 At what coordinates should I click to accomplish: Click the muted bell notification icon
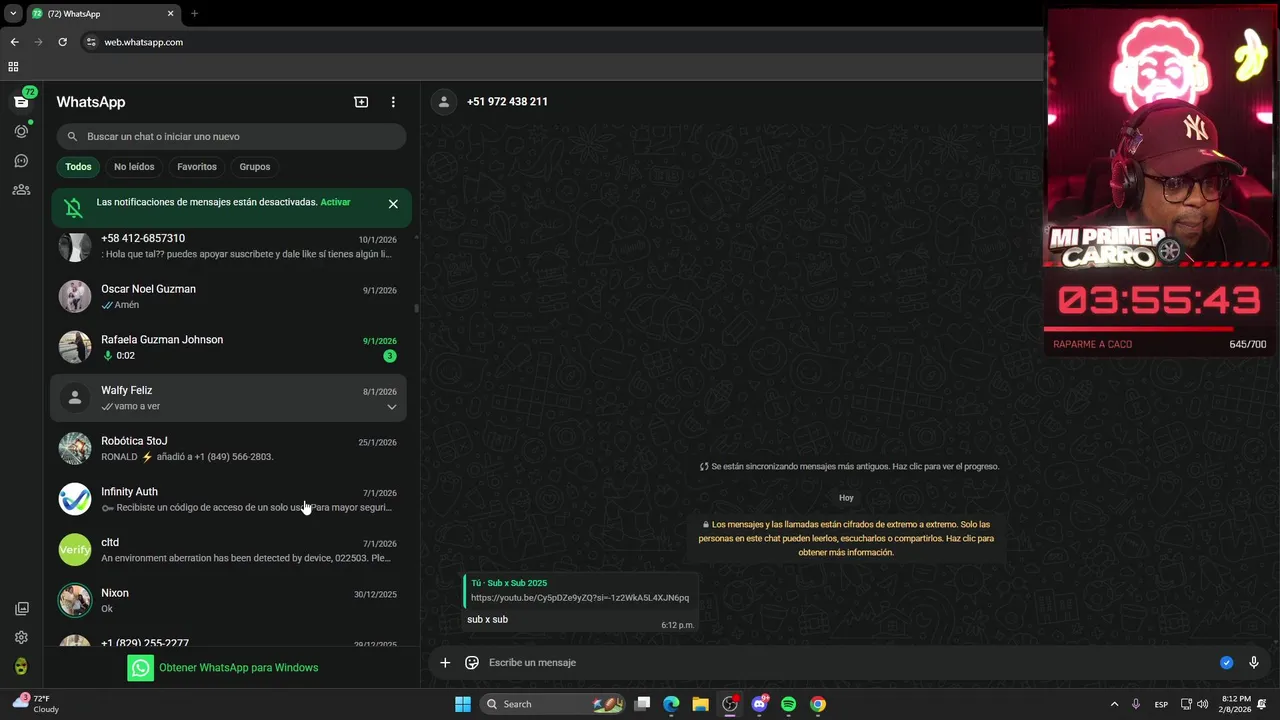(x=73, y=207)
